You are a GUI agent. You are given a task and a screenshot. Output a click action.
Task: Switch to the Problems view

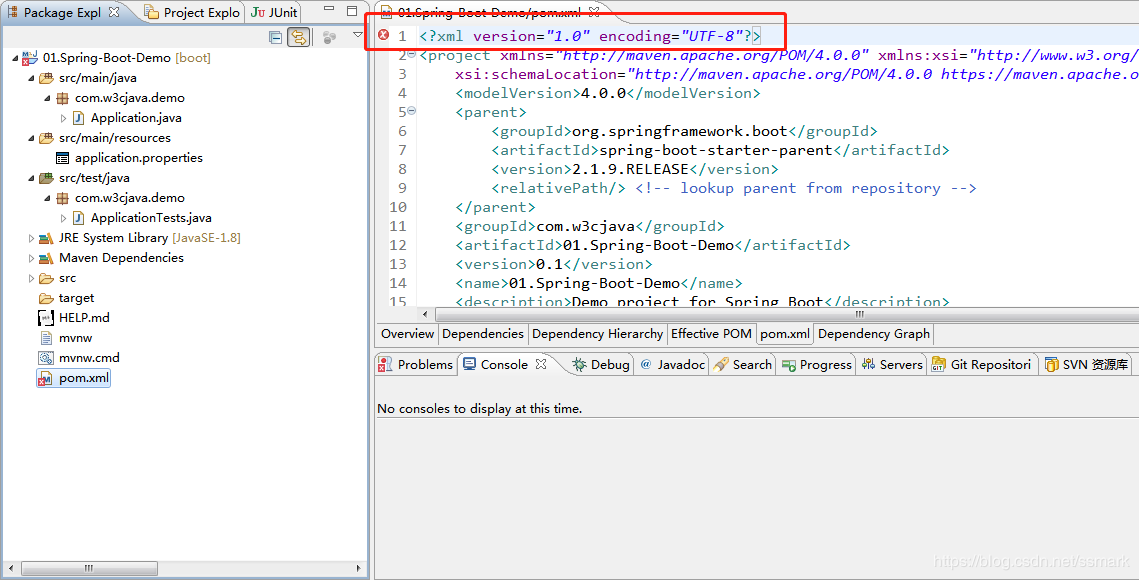click(416, 365)
